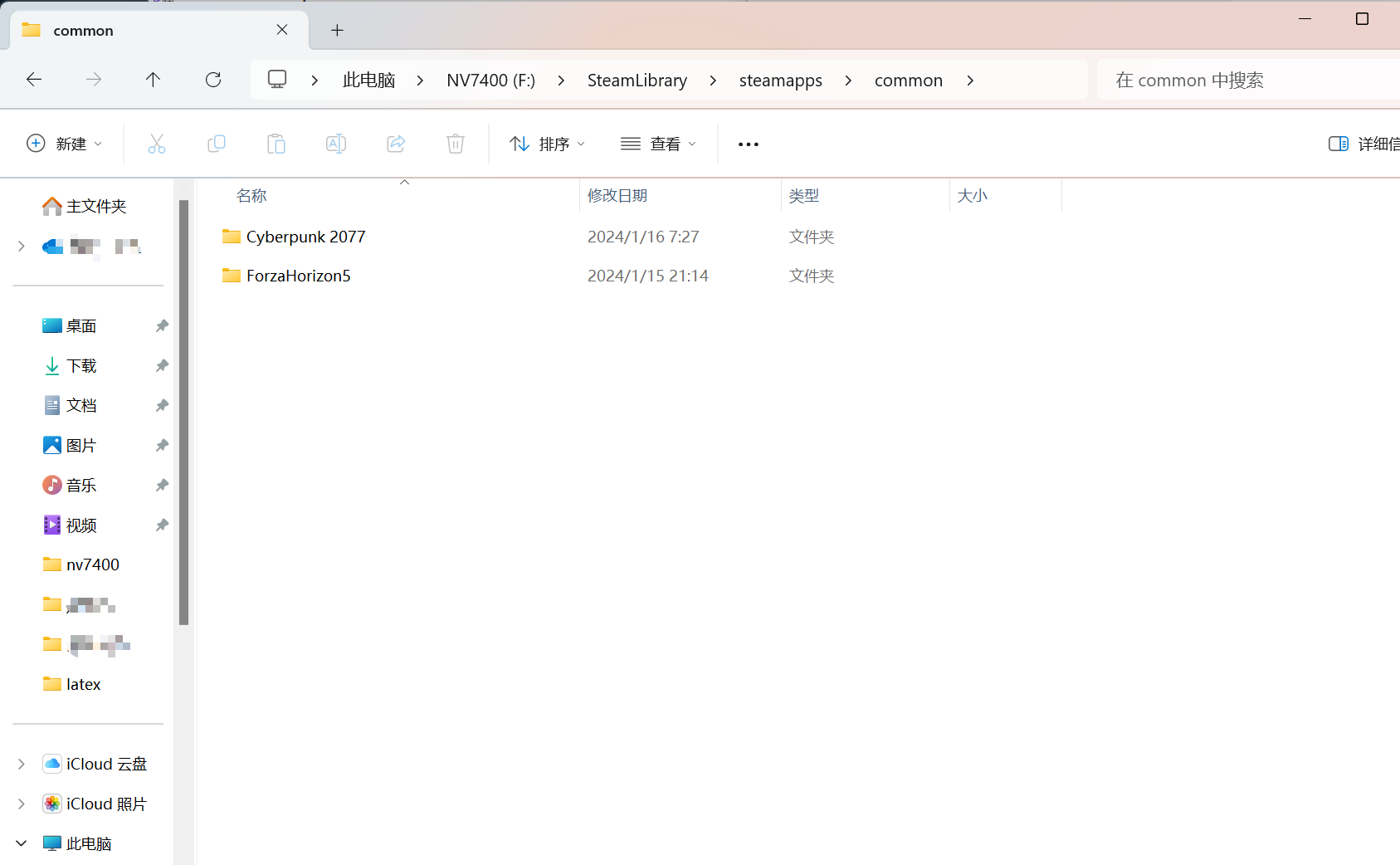Toggle the details pane button
Viewport: 1400px width, 865px height.
(1363, 144)
